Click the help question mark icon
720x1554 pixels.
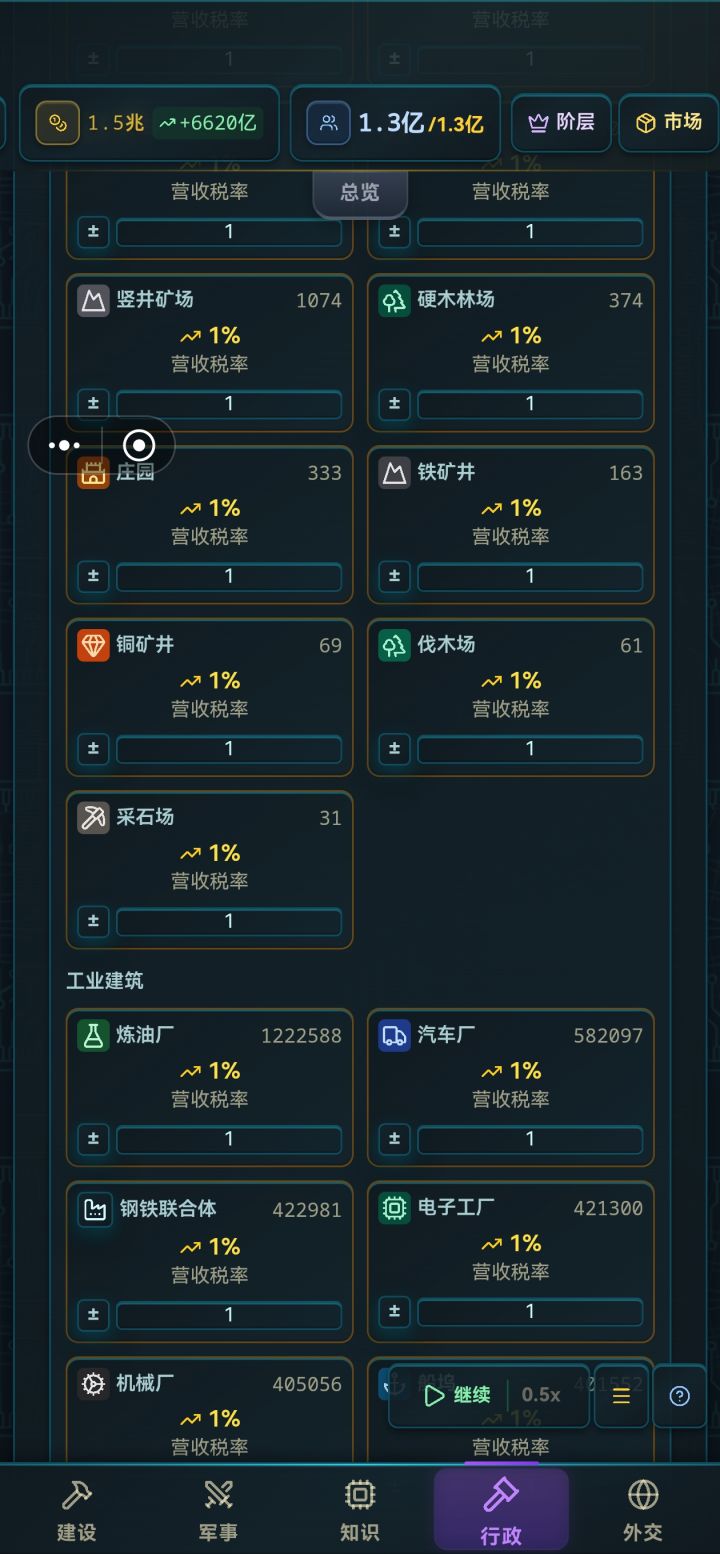[x=680, y=1396]
